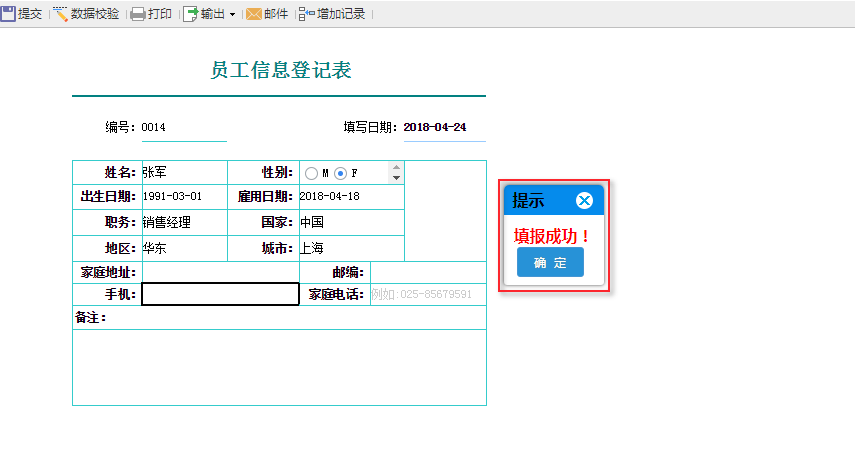Image resolution: width=855 pixels, height=476 pixels.
Task: Confirm the dialog with 确定 button
Action: click(x=550, y=262)
